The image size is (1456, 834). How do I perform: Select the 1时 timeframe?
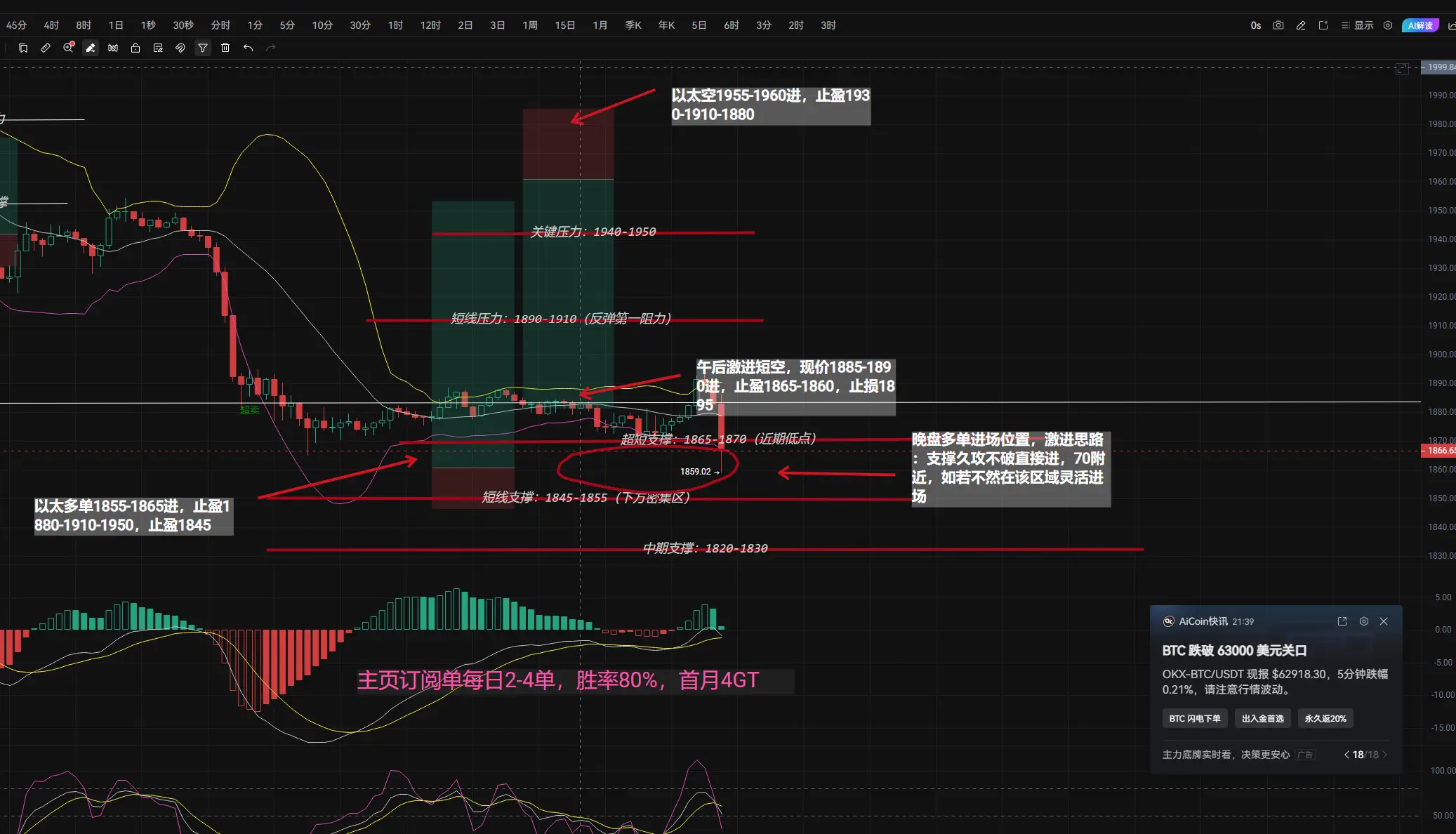tap(395, 25)
